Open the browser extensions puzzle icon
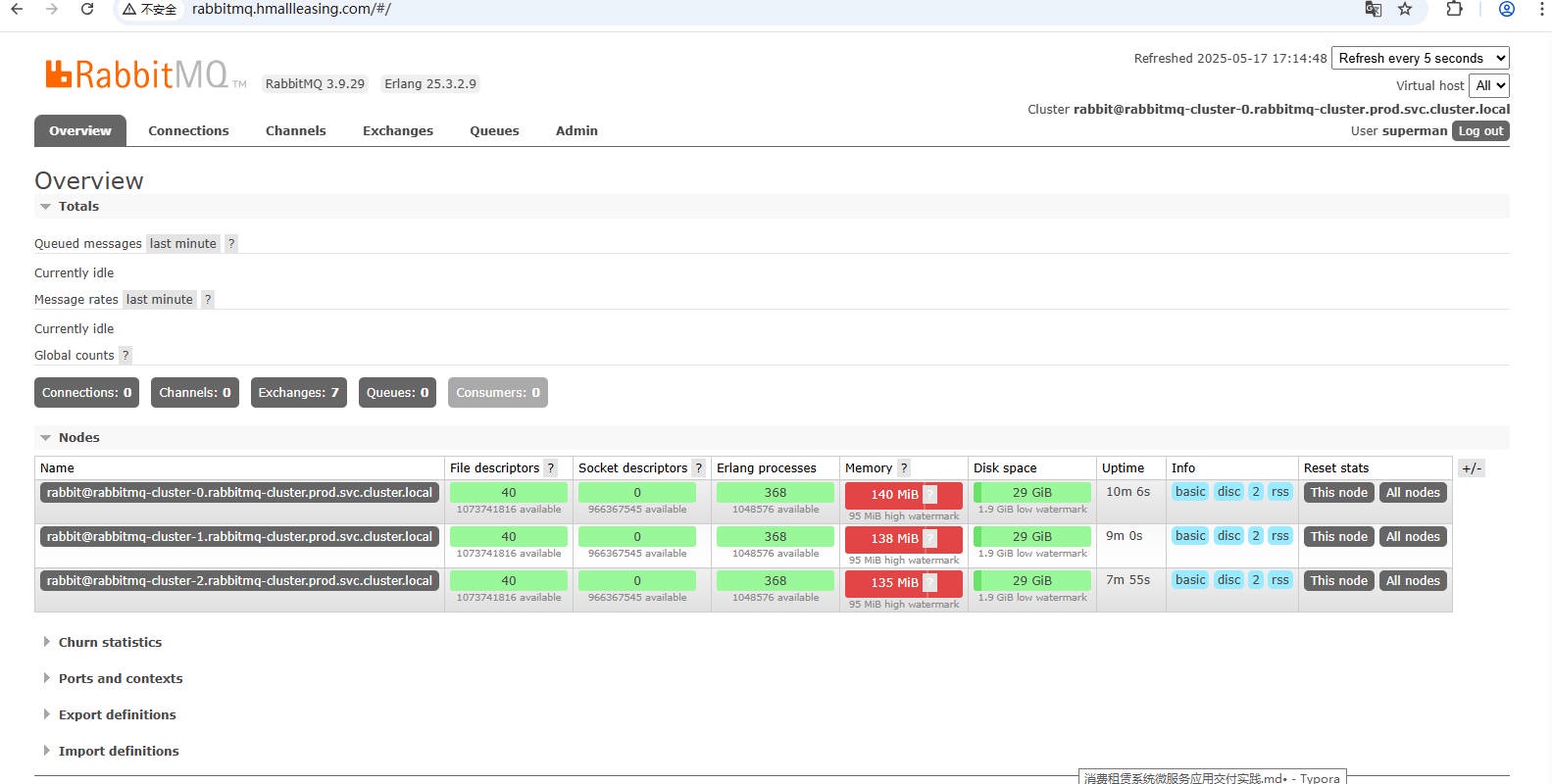 (1454, 9)
